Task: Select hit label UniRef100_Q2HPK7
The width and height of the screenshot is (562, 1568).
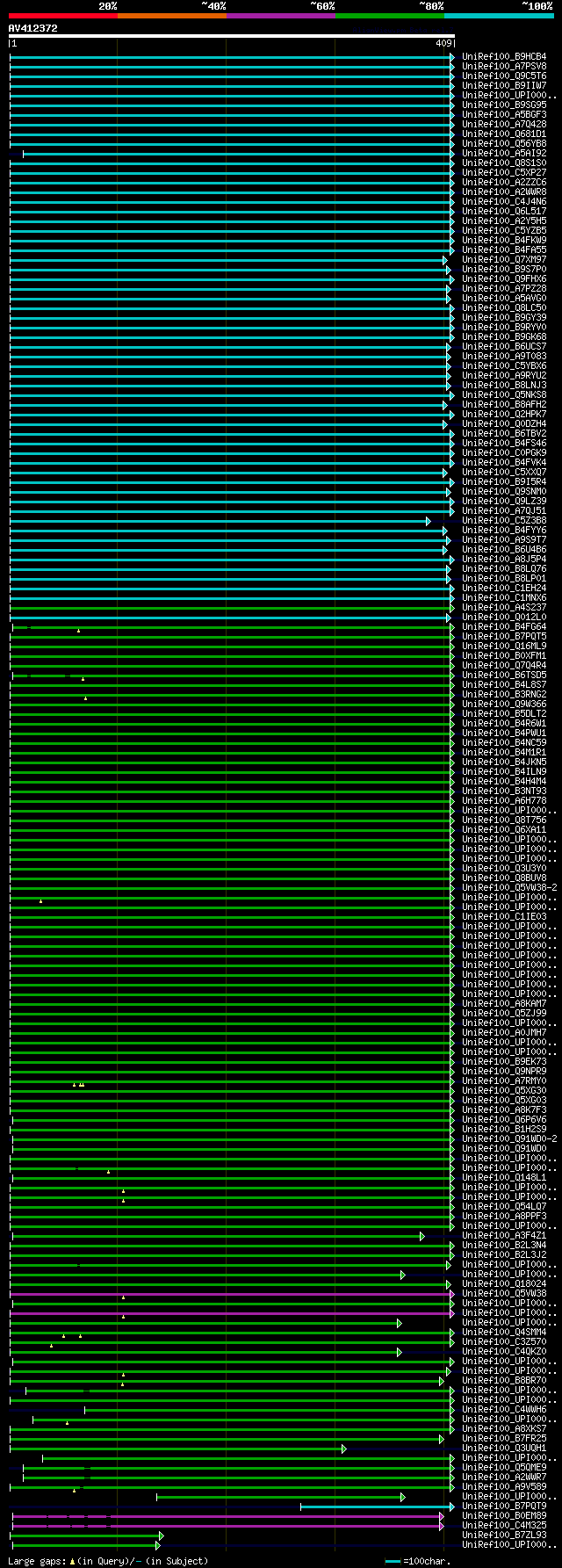Action: click(504, 415)
